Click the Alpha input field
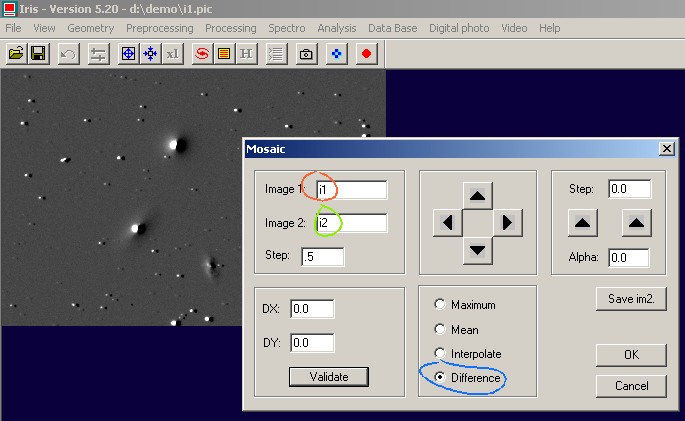685x421 pixels. tap(629, 257)
